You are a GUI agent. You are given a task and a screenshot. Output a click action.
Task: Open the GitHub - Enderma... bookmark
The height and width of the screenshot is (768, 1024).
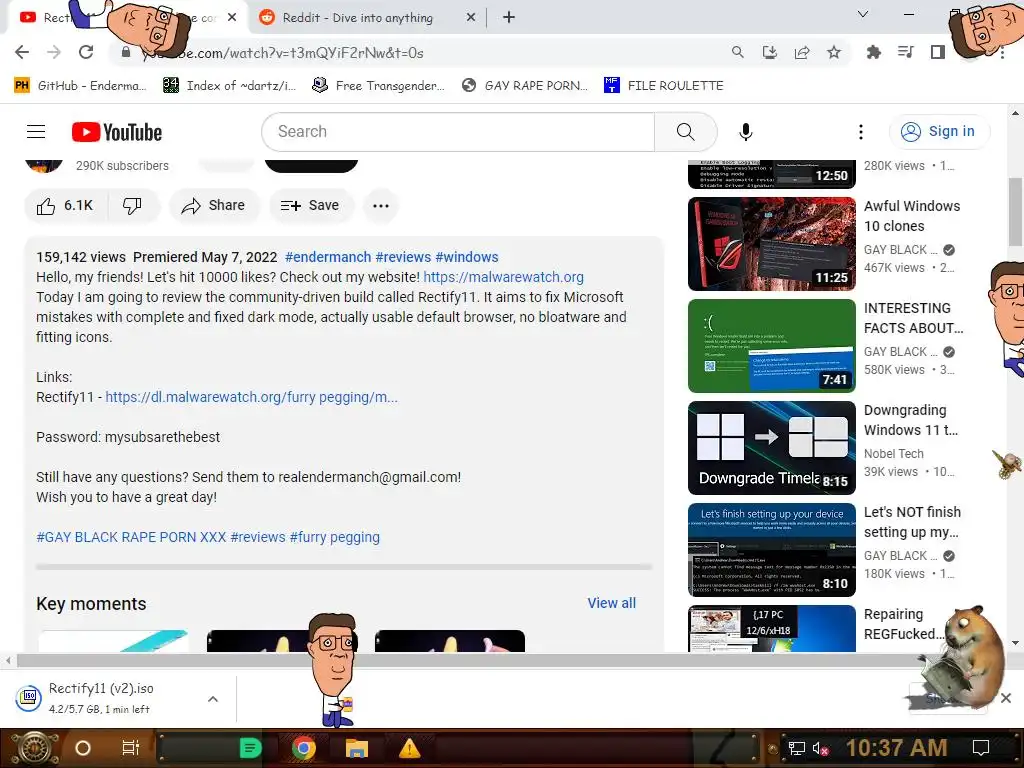click(80, 85)
